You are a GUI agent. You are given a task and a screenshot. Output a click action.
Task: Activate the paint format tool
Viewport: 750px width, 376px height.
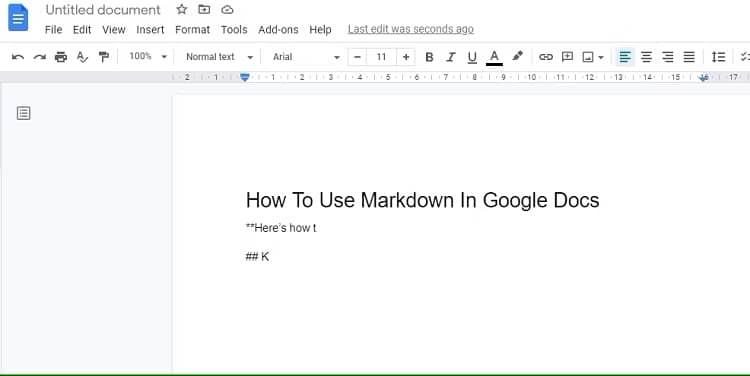coord(104,57)
